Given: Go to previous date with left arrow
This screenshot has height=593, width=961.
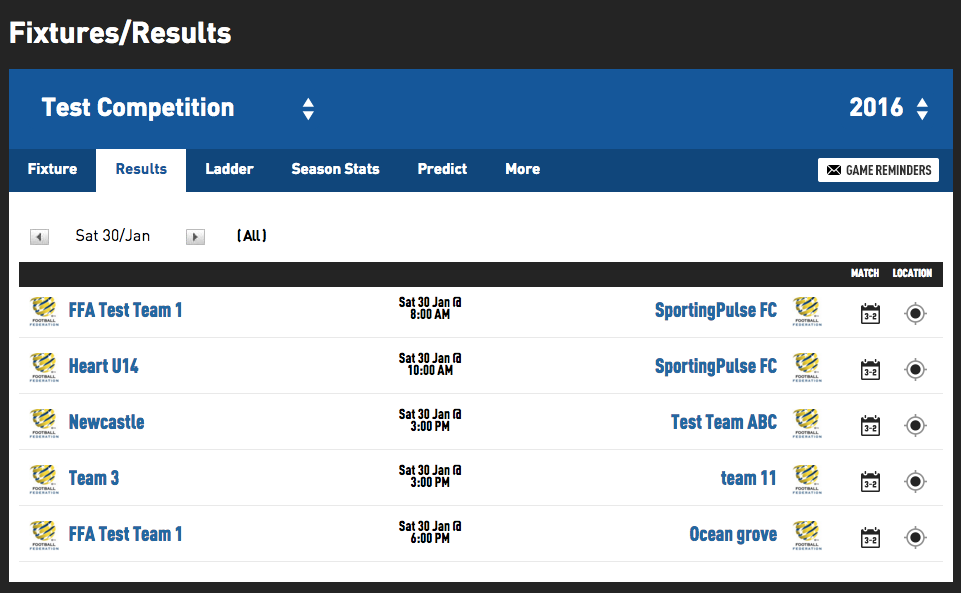Looking at the screenshot, I should pos(39,237).
